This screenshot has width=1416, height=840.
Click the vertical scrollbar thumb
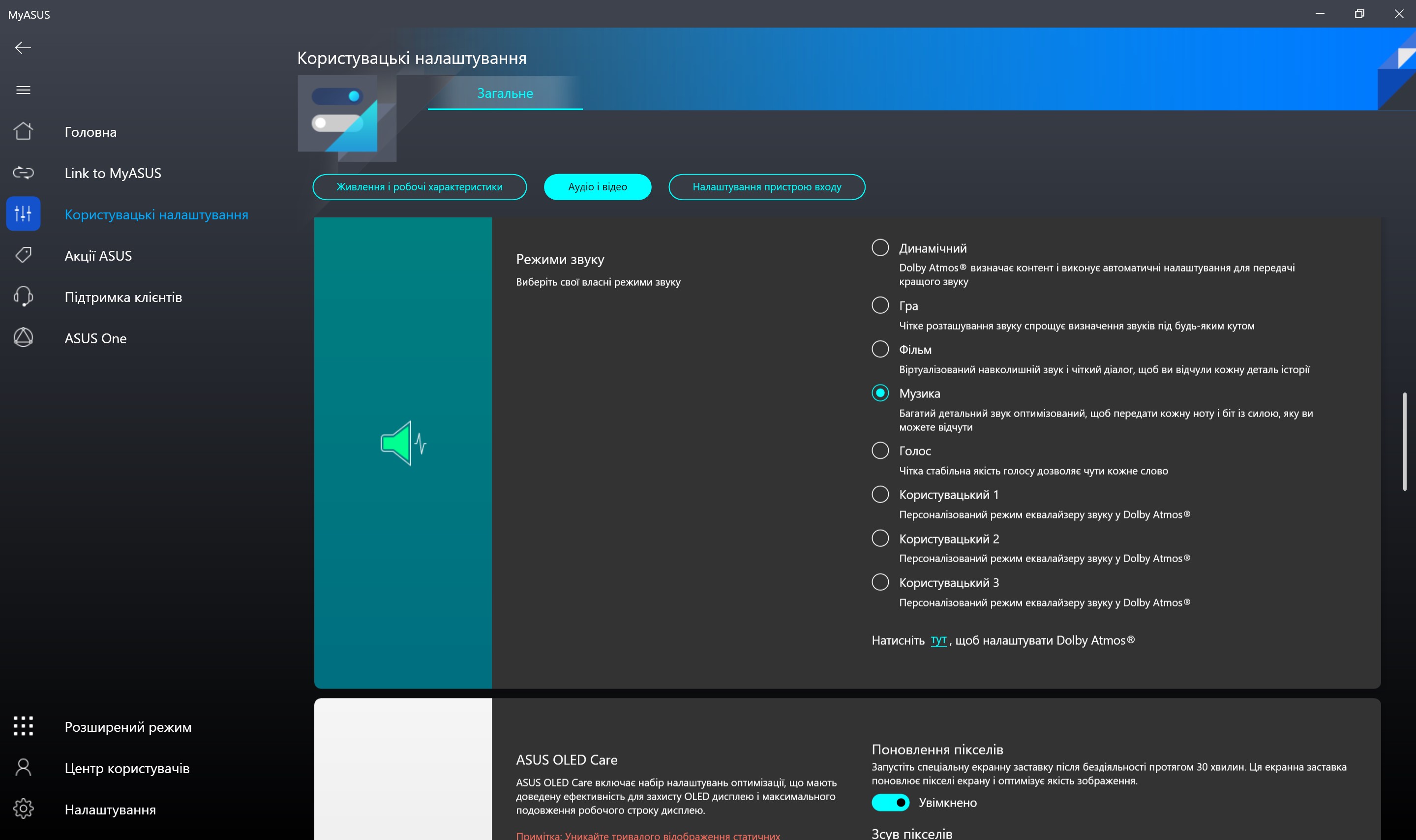click(x=1404, y=442)
